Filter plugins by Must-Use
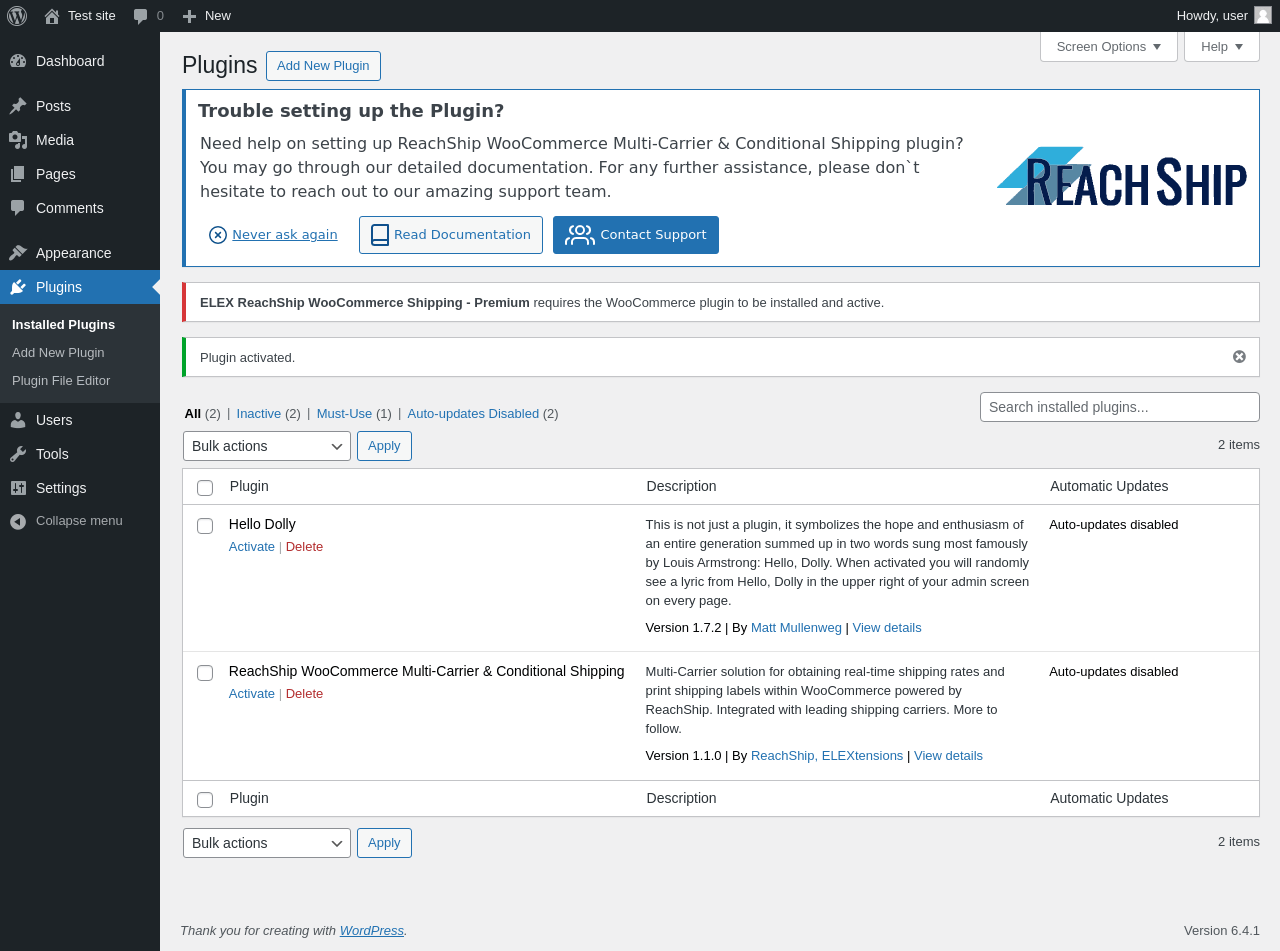This screenshot has height=951, width=1280. pyautogui.click(x=344, y=414)
